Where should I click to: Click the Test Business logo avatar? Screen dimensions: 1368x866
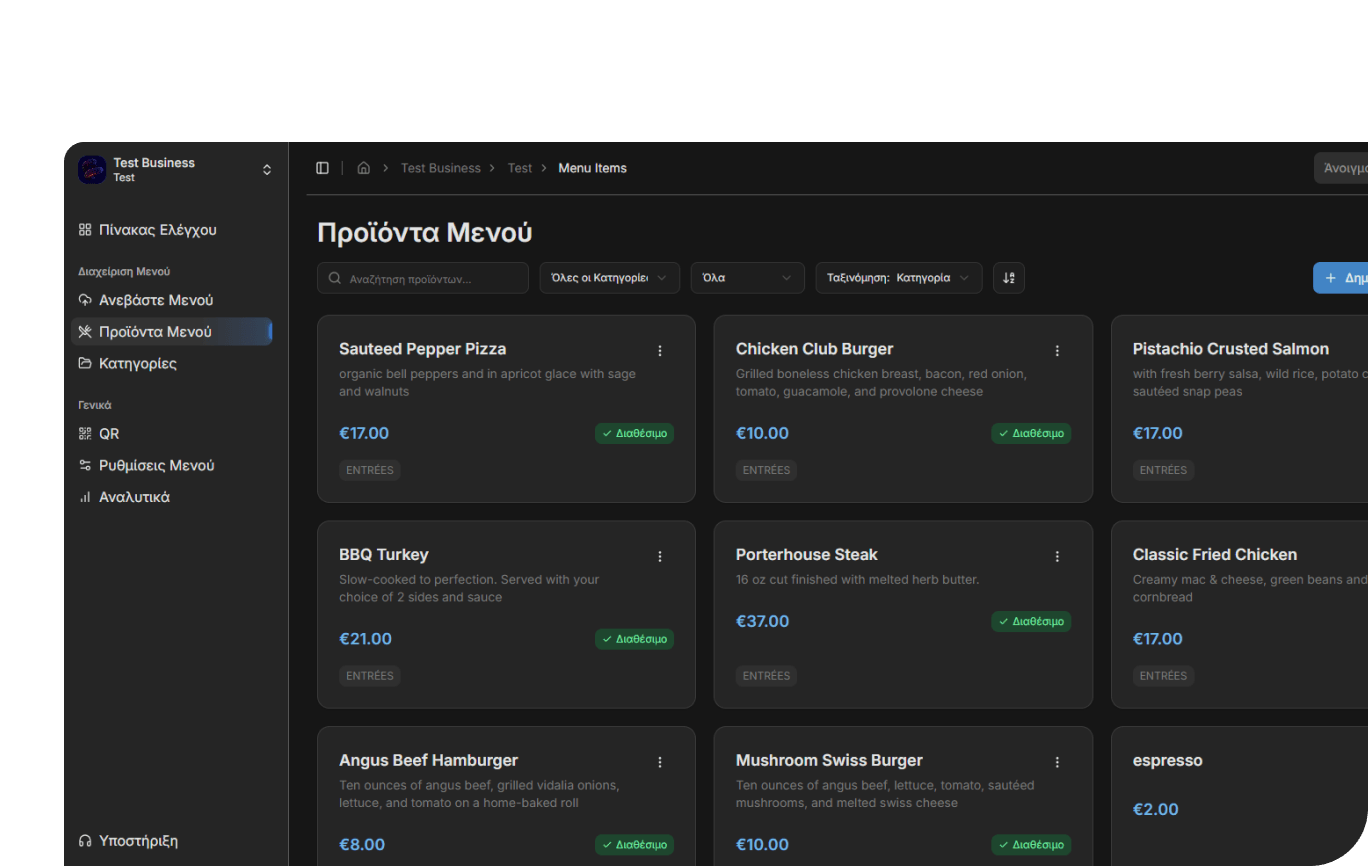[92, 170]
